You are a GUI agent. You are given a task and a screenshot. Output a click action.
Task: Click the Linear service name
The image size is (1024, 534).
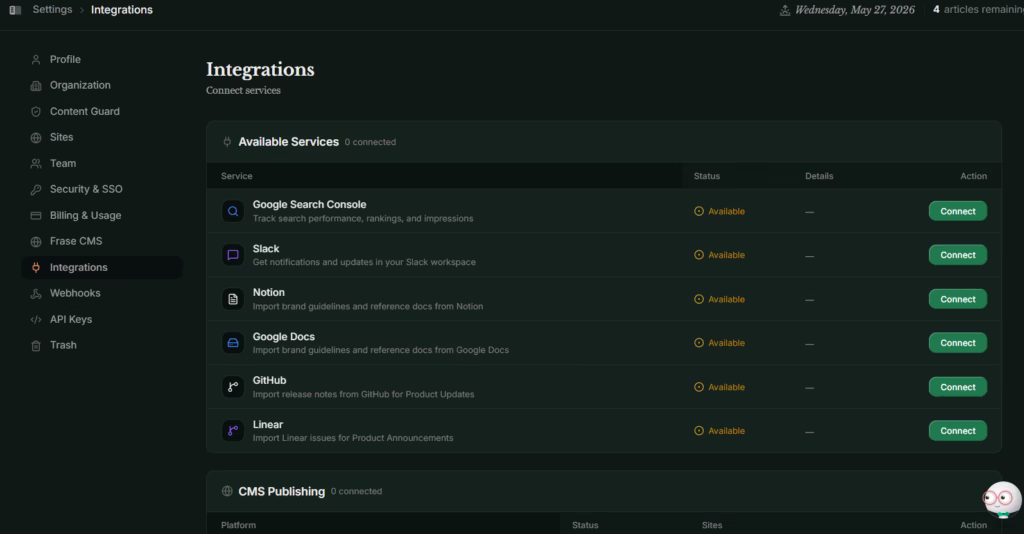(268, 424)
